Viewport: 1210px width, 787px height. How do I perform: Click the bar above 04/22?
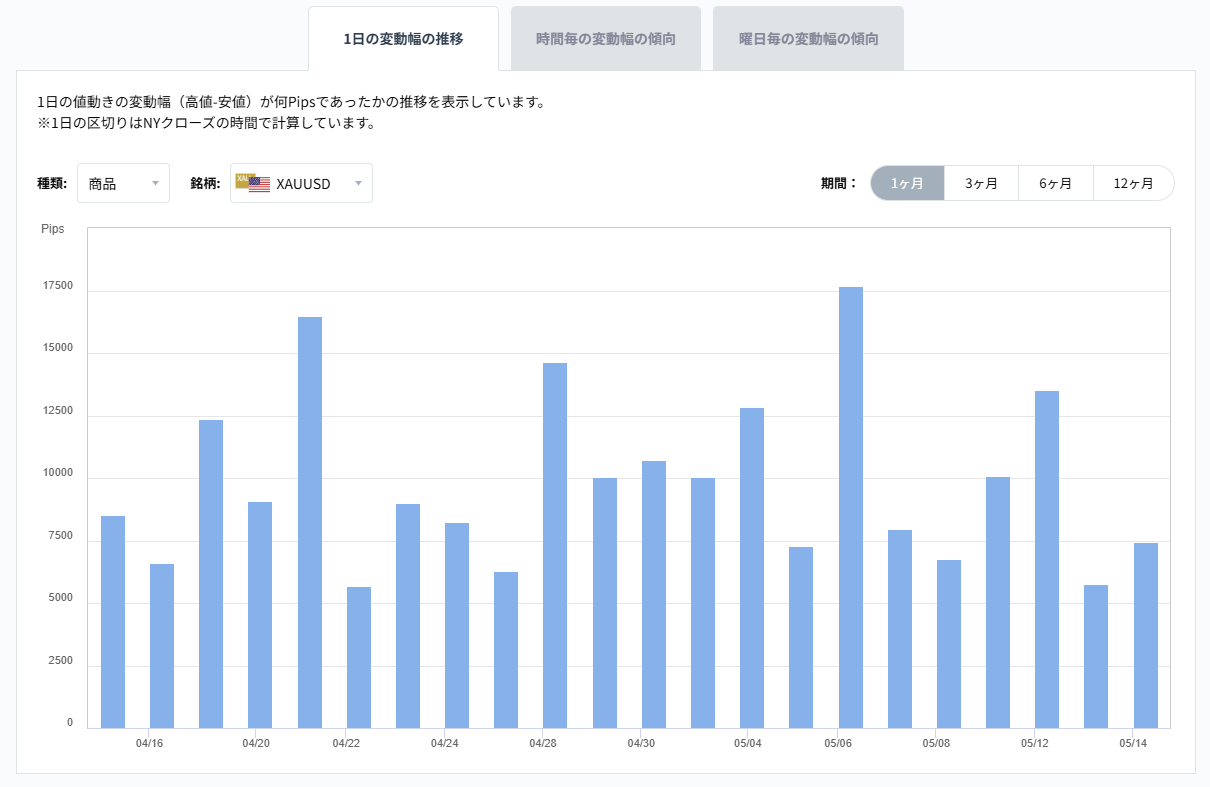pos(358,657)
